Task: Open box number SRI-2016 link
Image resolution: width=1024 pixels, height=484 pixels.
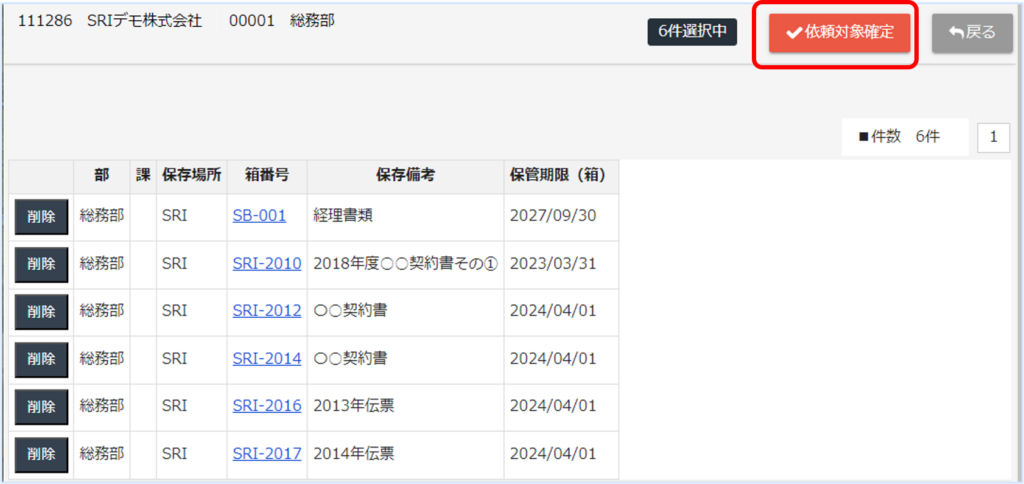Action: click(x=266, y=406)
